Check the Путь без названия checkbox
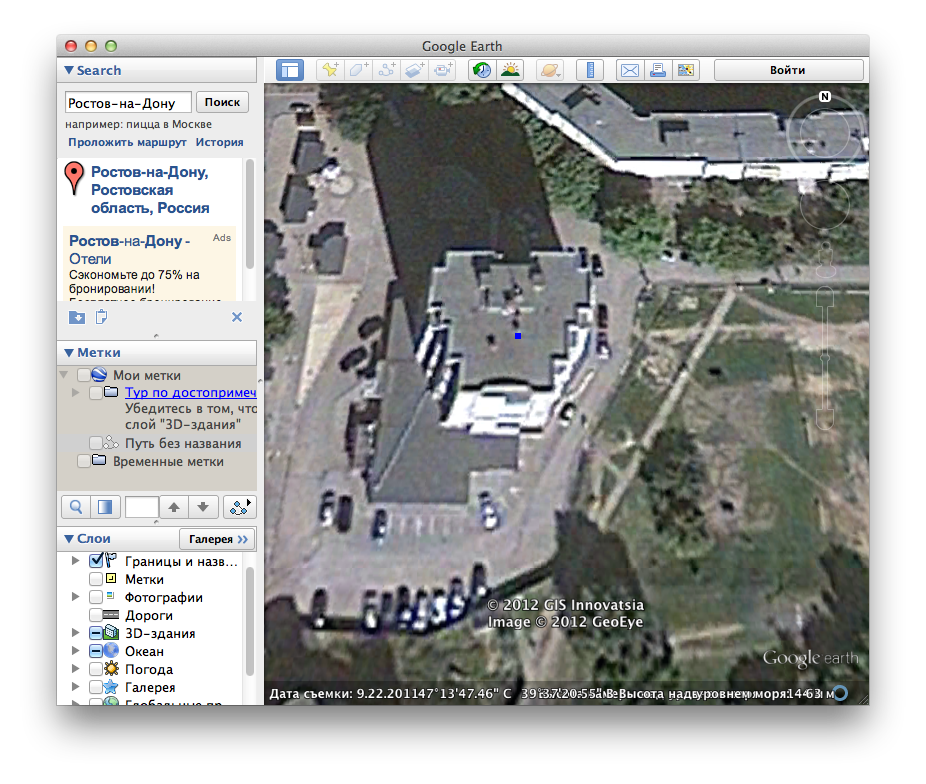This screenshot has height=784, width=926. [96, 443]
